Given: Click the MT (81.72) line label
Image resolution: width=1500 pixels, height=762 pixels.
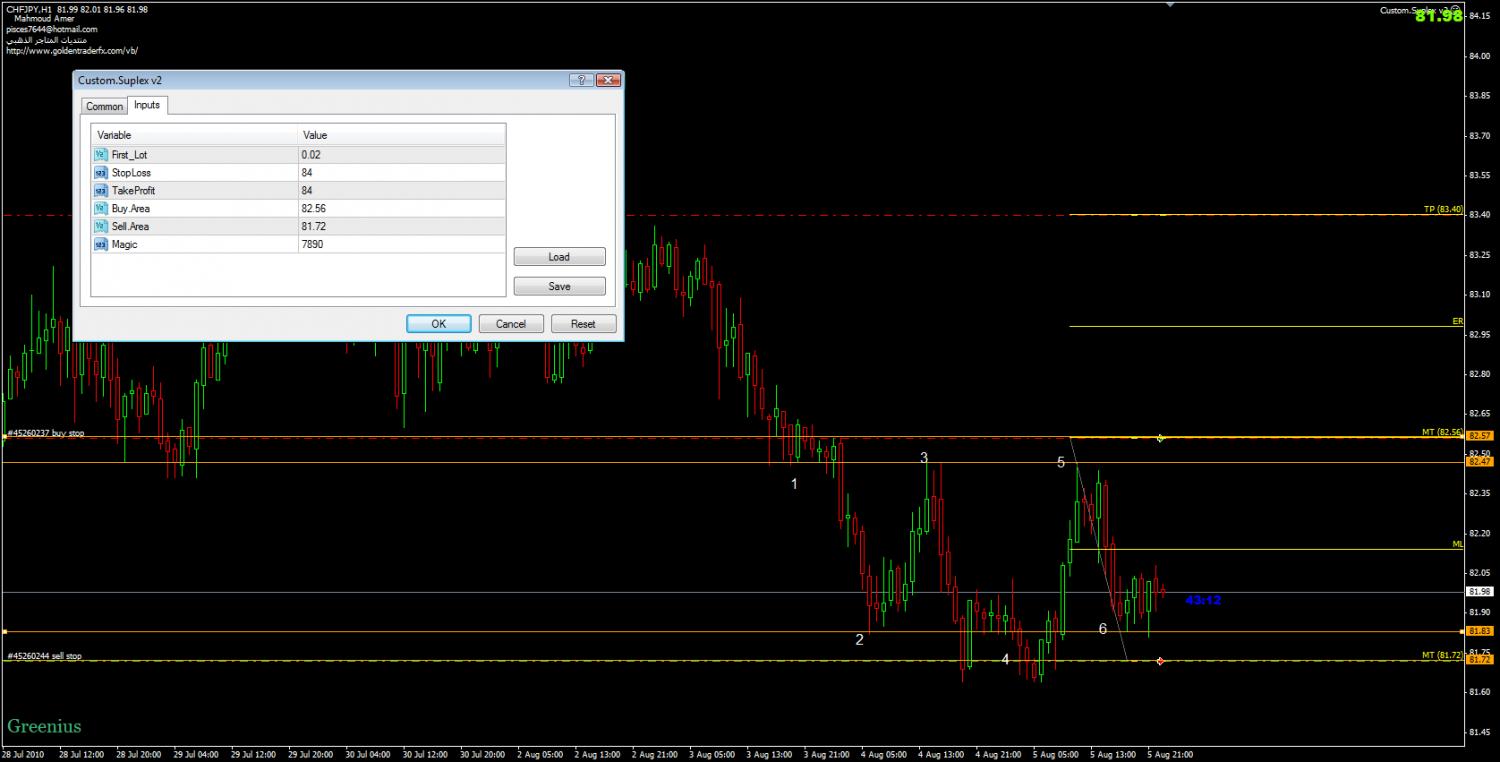Looking at the screenshot, I should pos(1443,655).
